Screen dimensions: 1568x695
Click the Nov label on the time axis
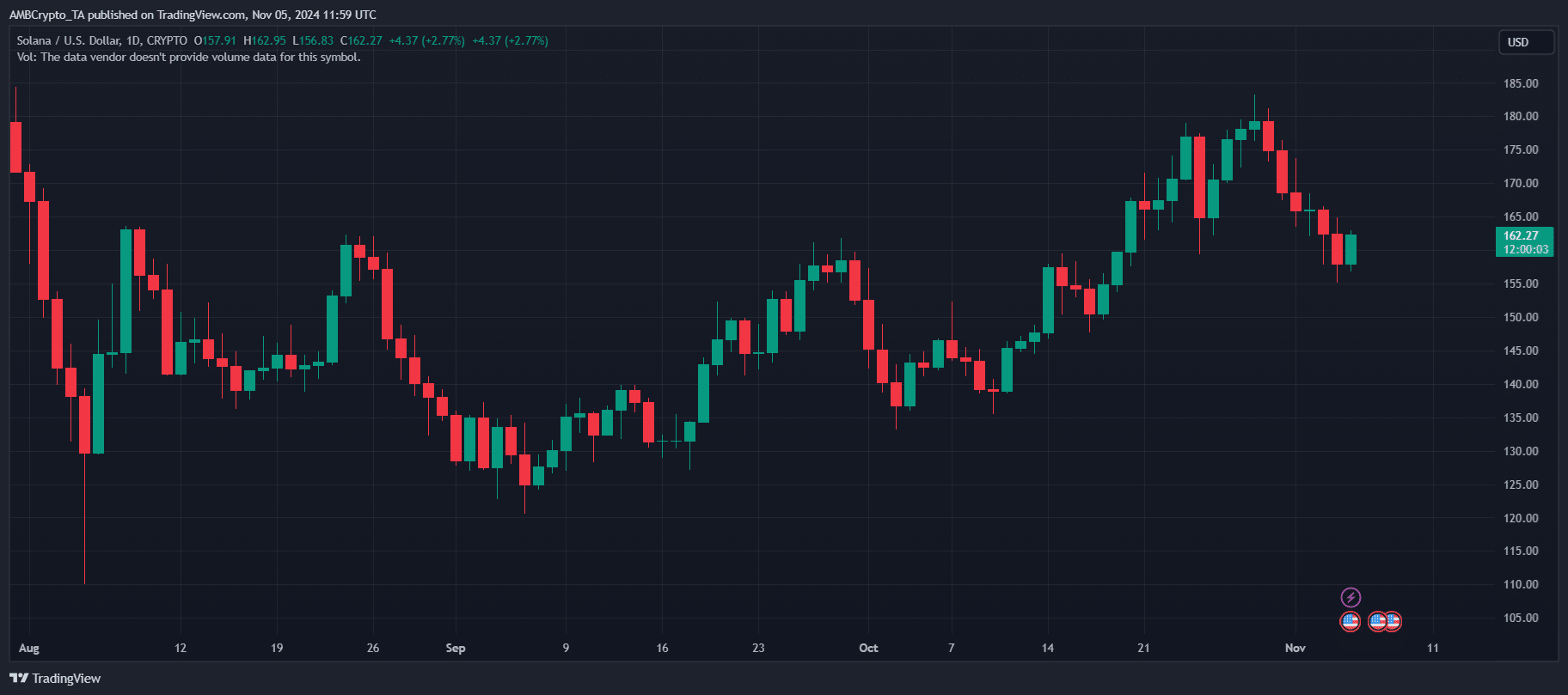(x=1295, y=648)
